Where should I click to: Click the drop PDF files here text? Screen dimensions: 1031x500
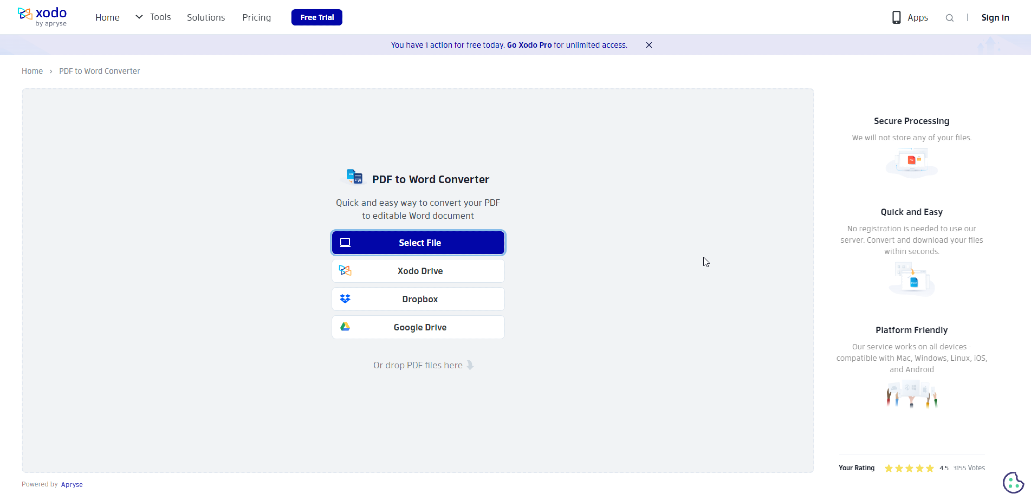(418, 365)
